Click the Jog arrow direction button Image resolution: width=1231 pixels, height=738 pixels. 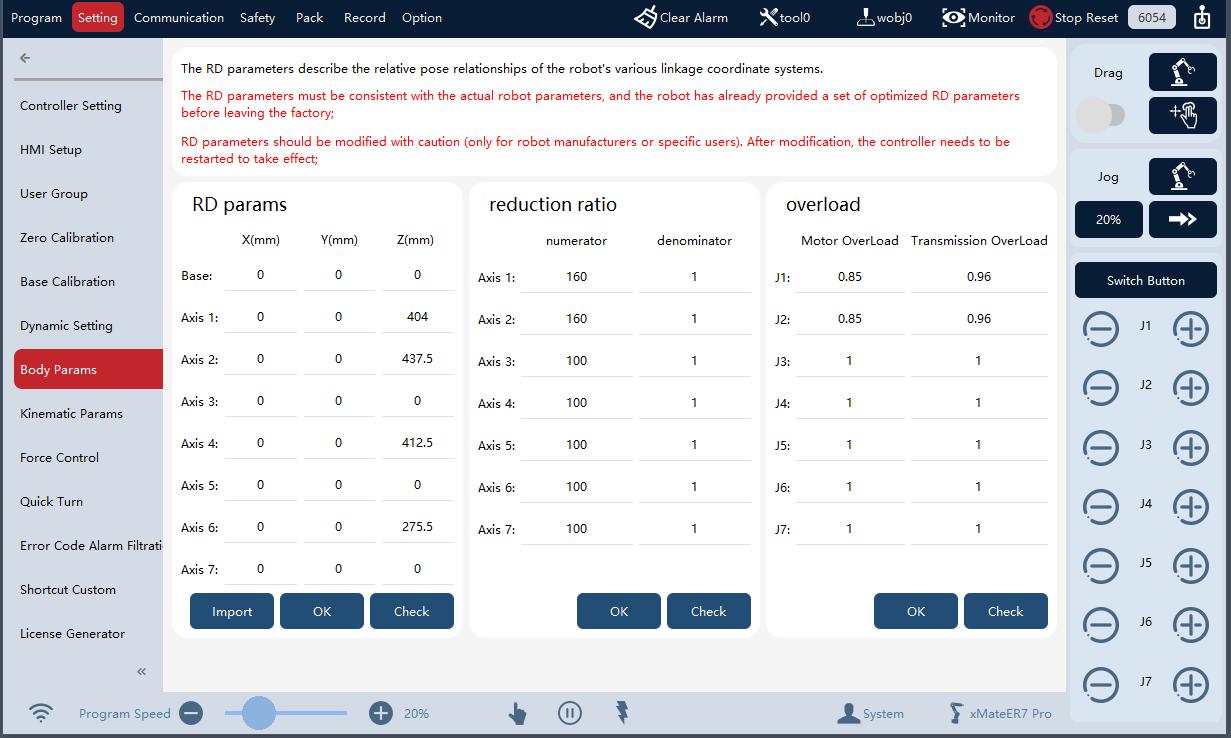point(1182,219)
